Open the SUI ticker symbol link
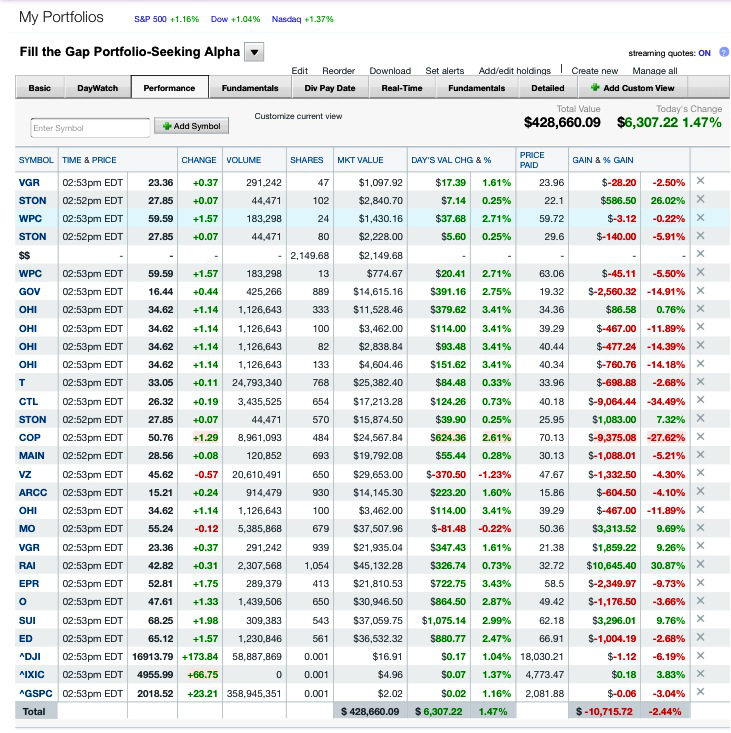The width and height of the screenshot is (731, 733). (27, 621)
